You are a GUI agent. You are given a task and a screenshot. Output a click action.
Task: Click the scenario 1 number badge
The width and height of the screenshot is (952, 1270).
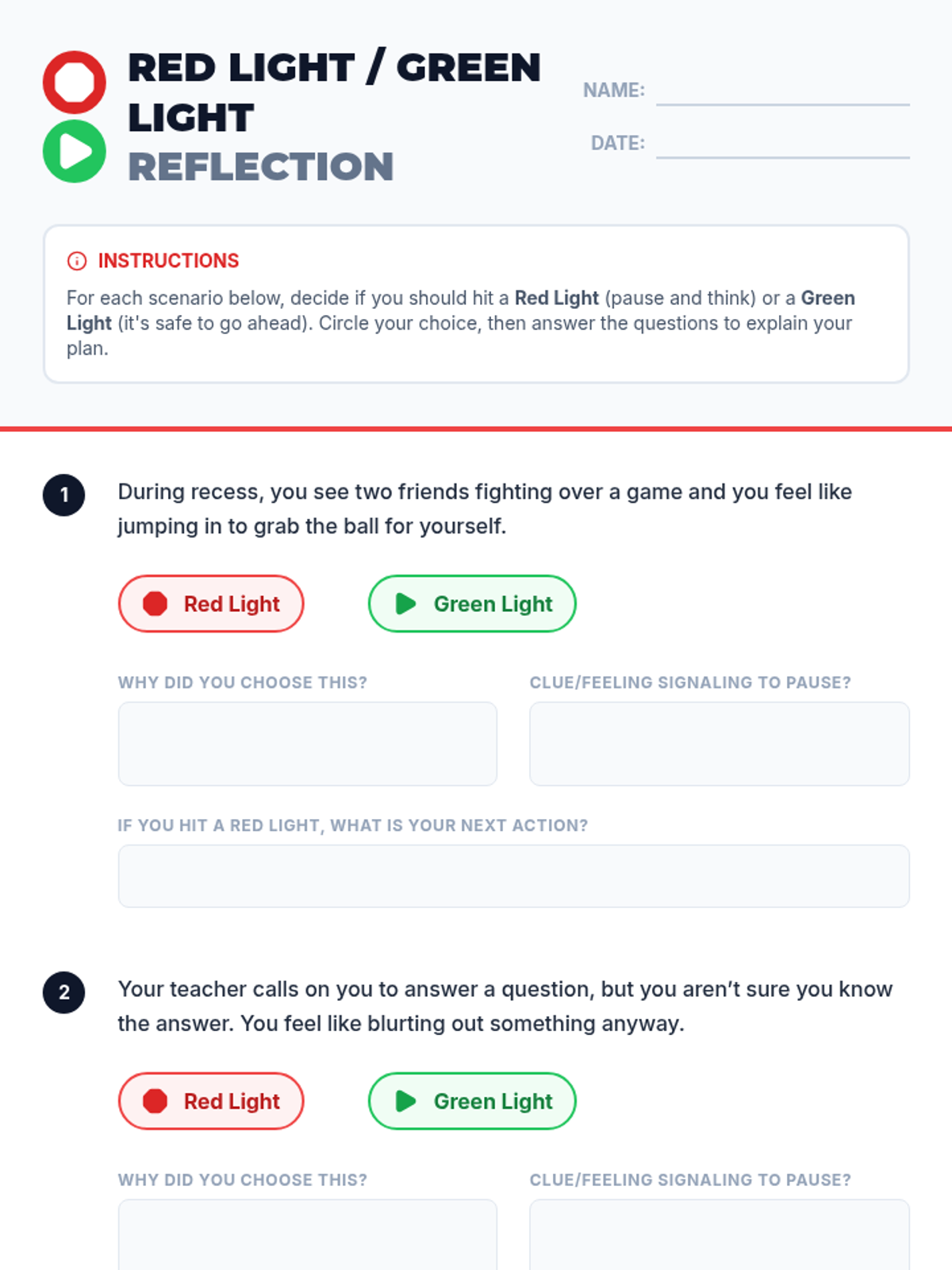[x=64, y=495]
